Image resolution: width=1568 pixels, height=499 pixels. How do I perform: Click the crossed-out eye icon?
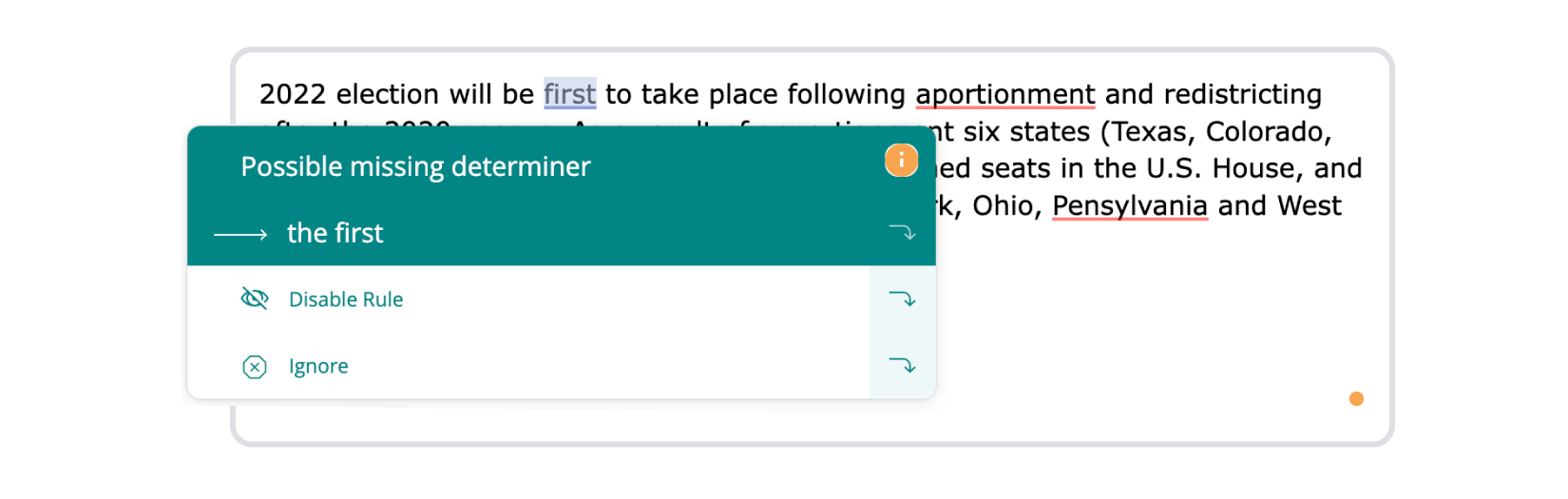pyautogui.click(x=255, y=299)
